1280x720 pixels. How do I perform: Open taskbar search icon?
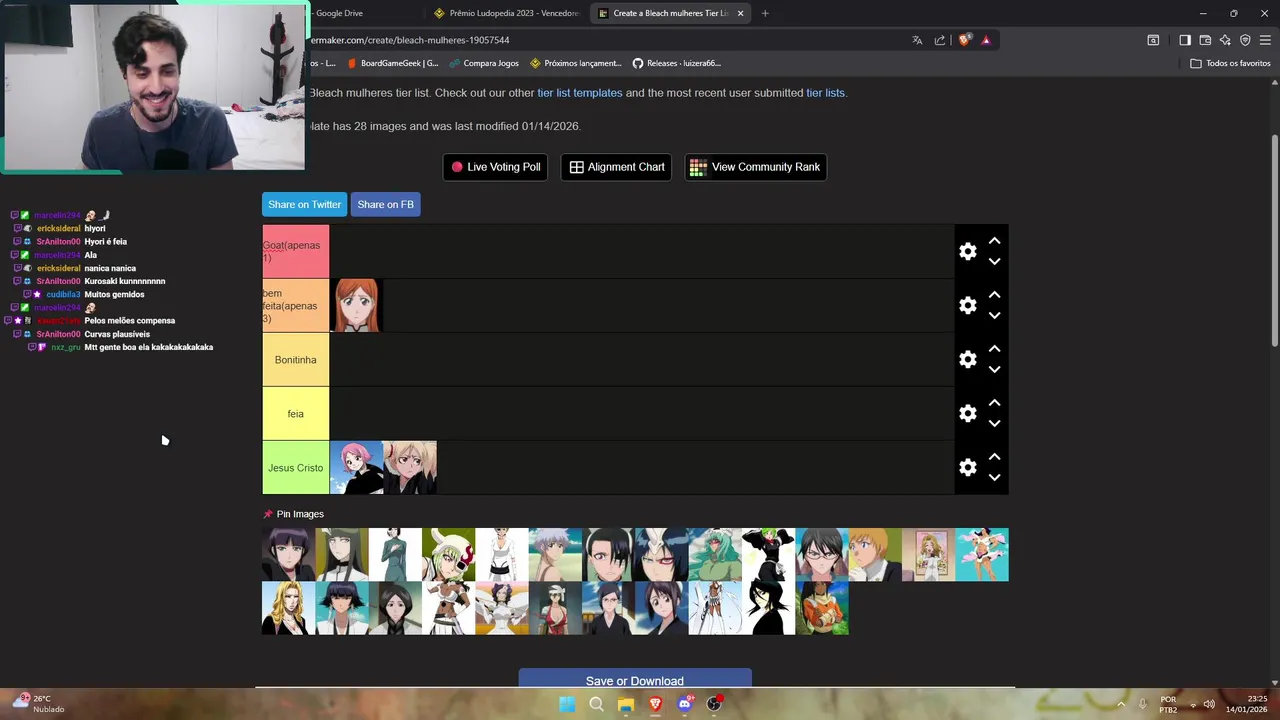click(596, 704)
